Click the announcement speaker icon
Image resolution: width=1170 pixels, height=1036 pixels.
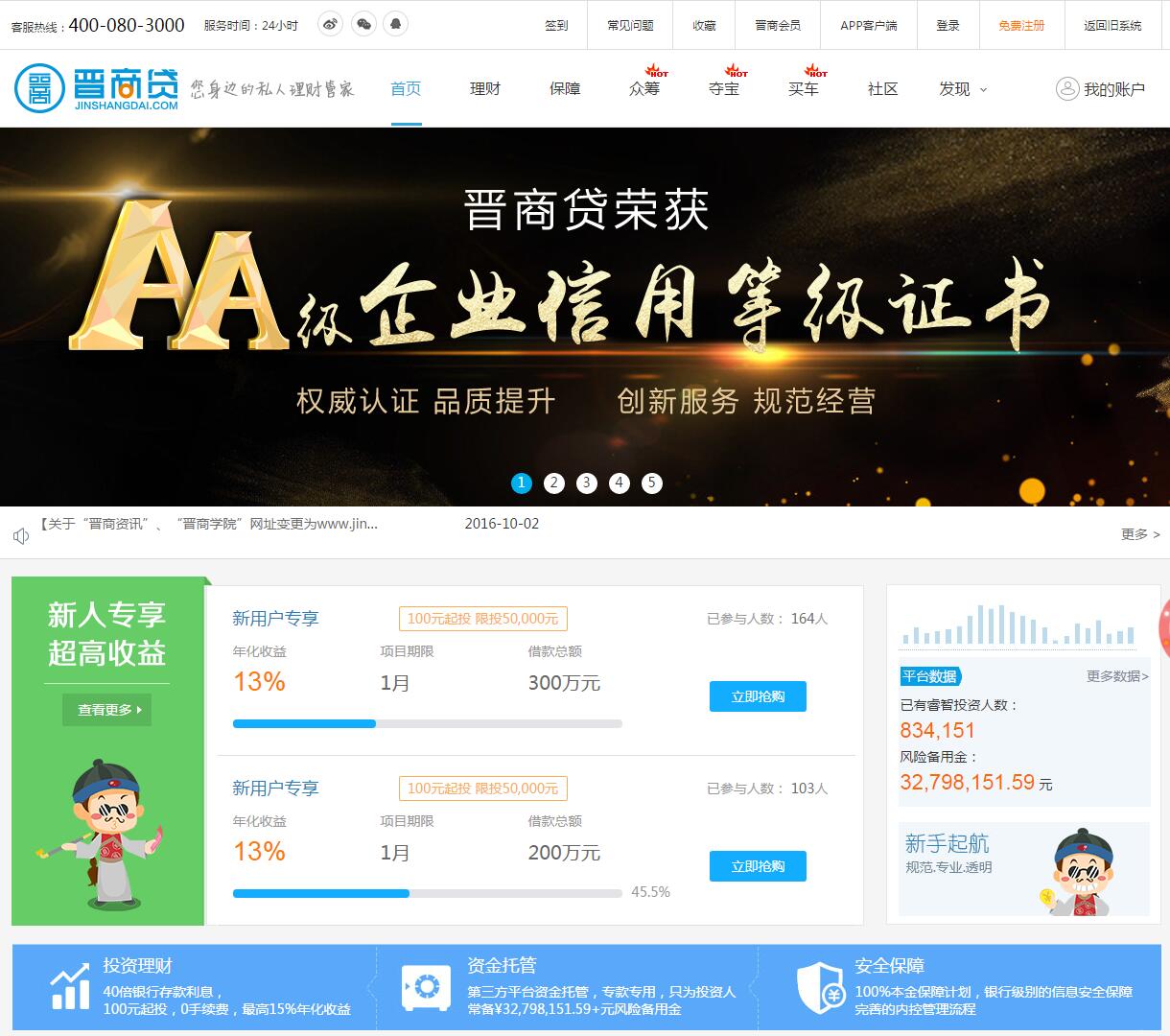click(21, 535)
